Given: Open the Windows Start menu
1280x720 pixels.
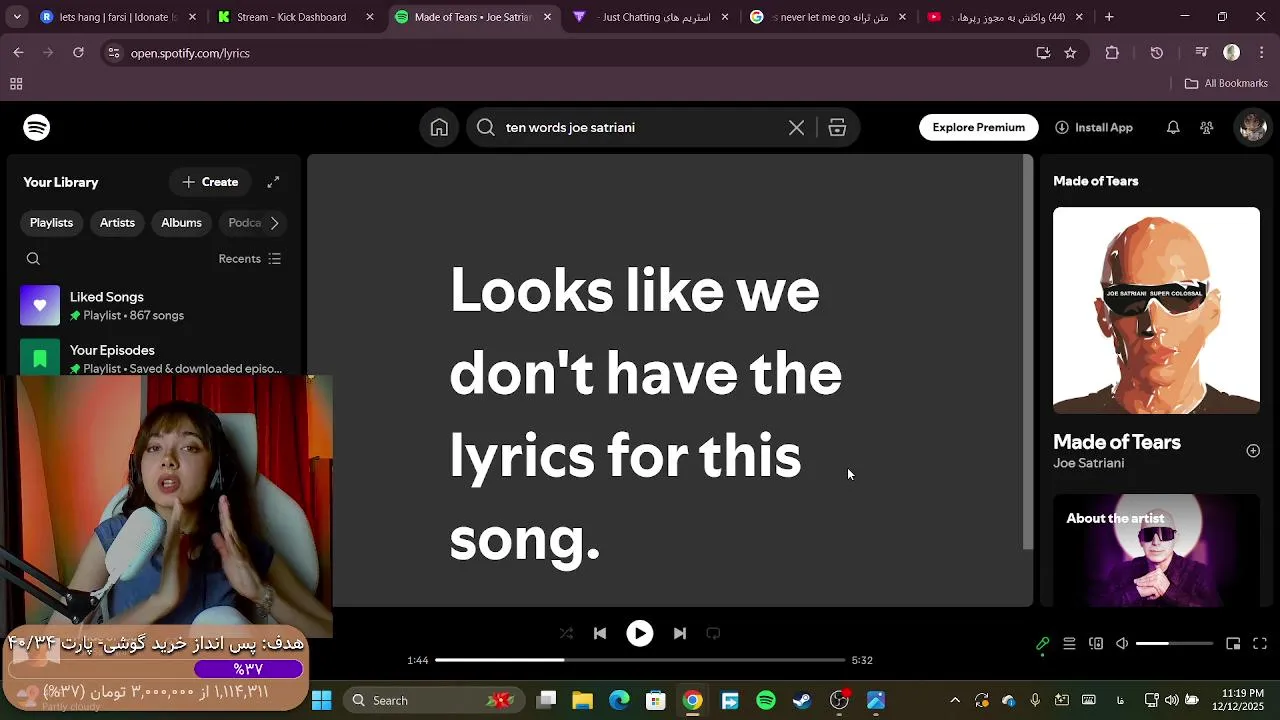Looking at the screenshot, I should (x=321, y=700).
